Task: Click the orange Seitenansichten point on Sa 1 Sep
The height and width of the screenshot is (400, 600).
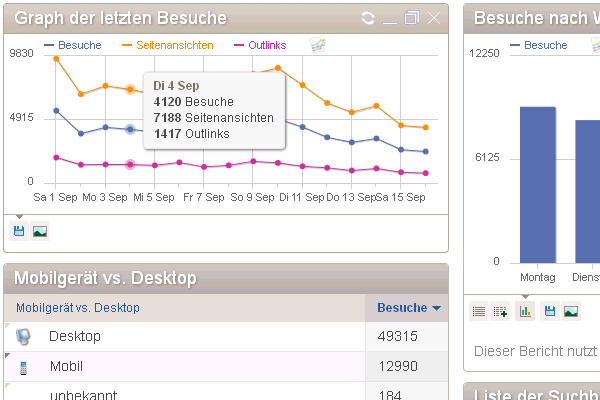Action: tap(56, 59)
